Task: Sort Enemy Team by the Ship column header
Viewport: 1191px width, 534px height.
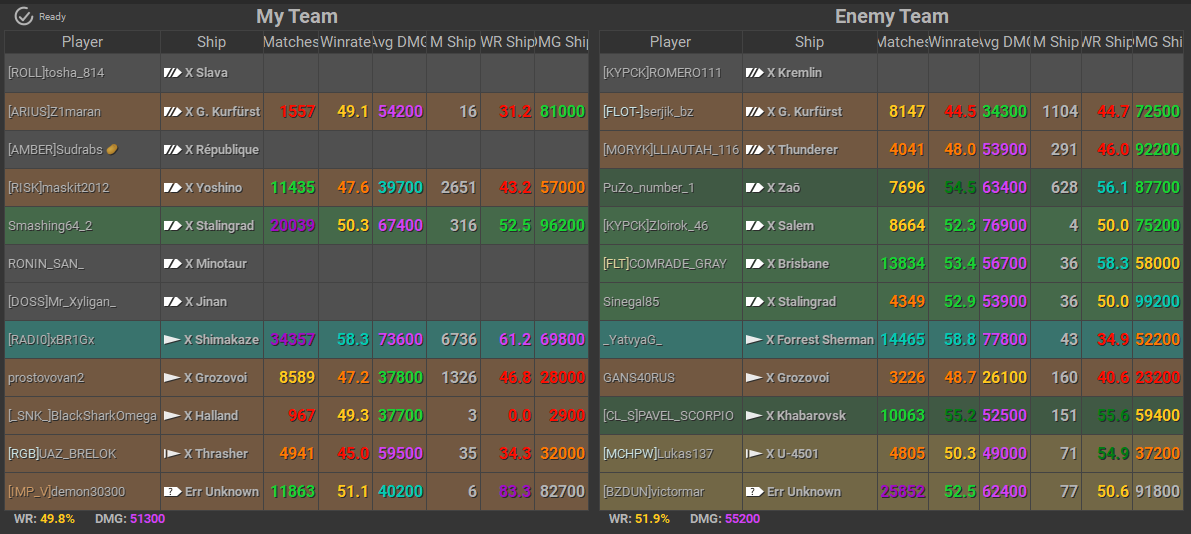Action: pos(809,42)
